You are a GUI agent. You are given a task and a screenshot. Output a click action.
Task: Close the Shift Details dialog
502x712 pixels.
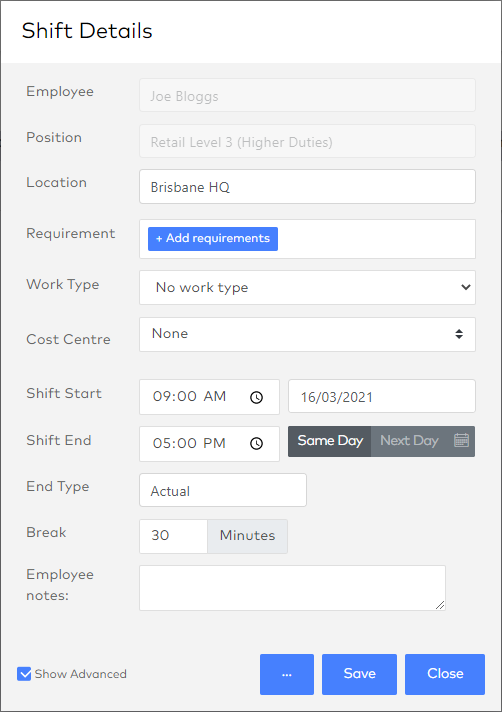(445, 674)
